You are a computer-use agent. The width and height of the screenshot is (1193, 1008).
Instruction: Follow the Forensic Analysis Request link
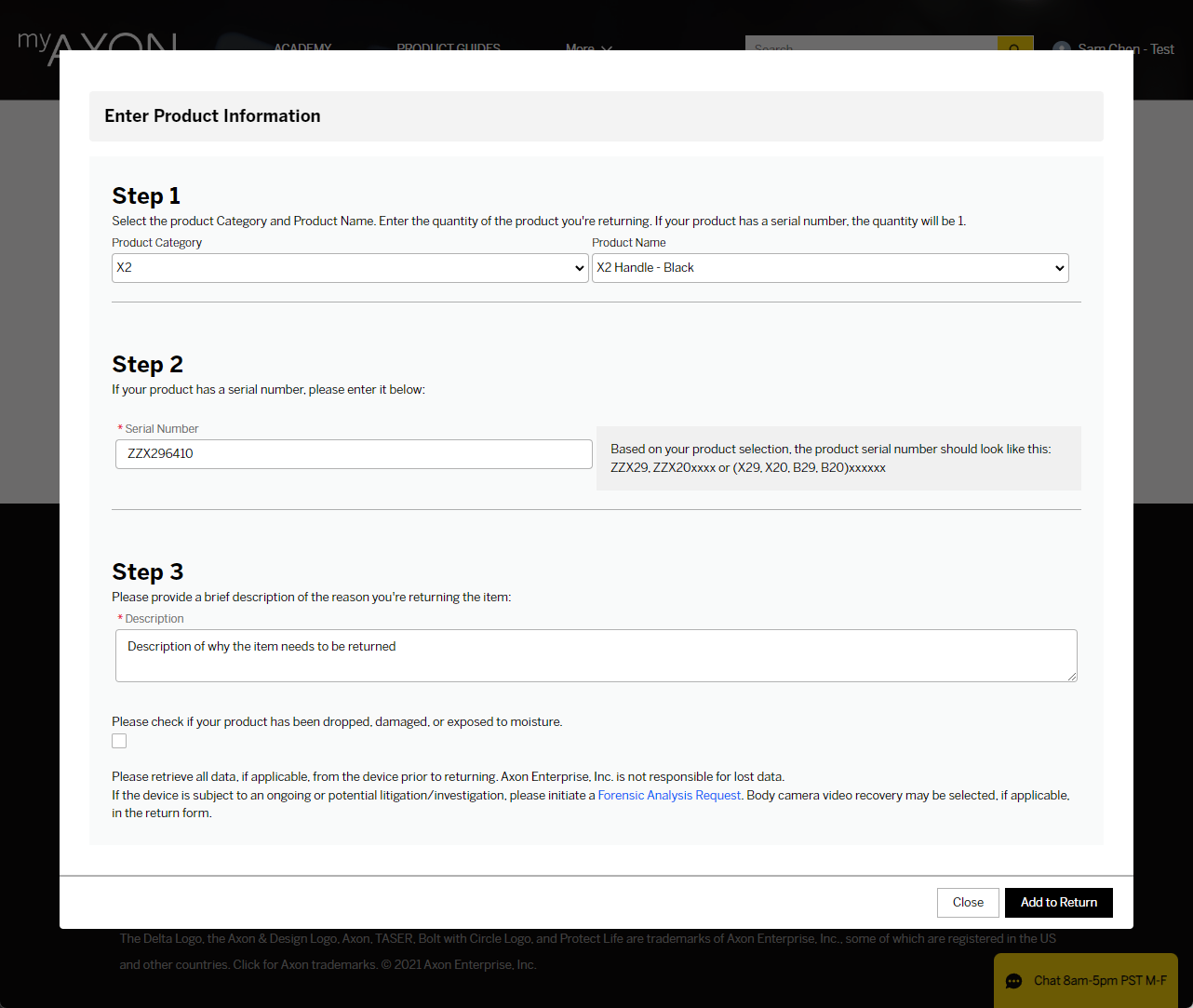click(669, 796)
